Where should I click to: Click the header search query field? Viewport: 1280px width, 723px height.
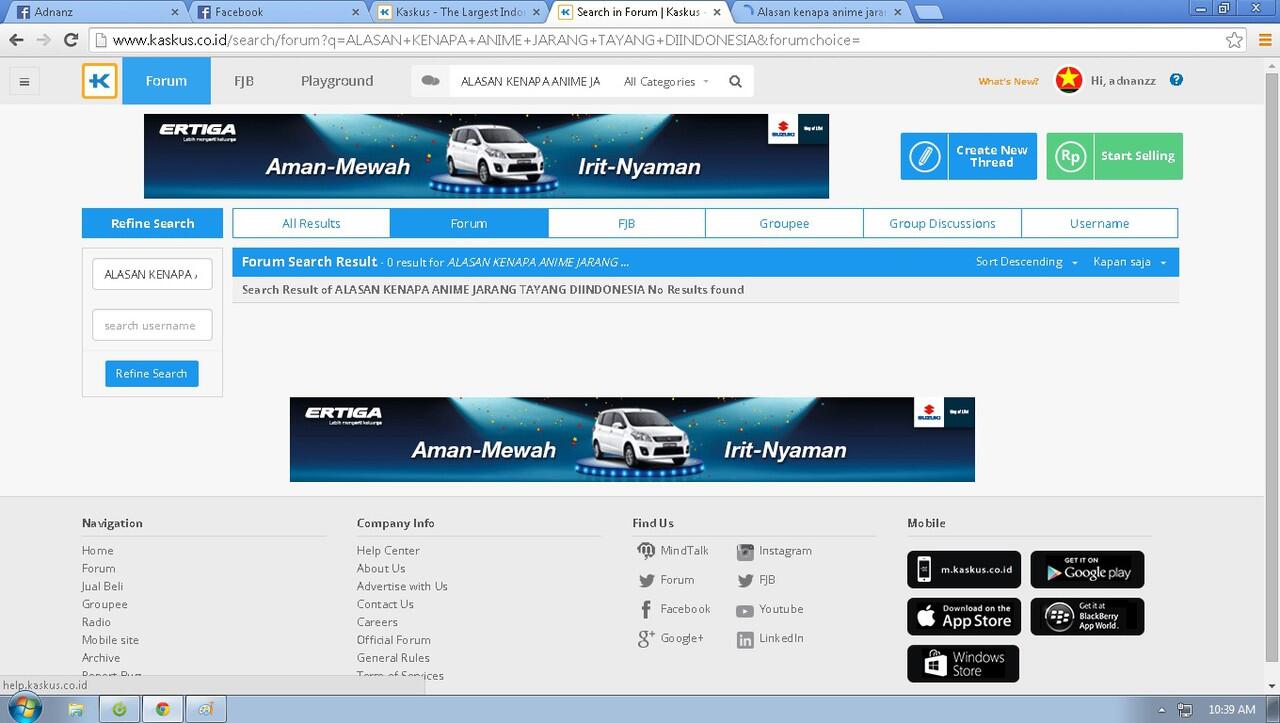531,82
